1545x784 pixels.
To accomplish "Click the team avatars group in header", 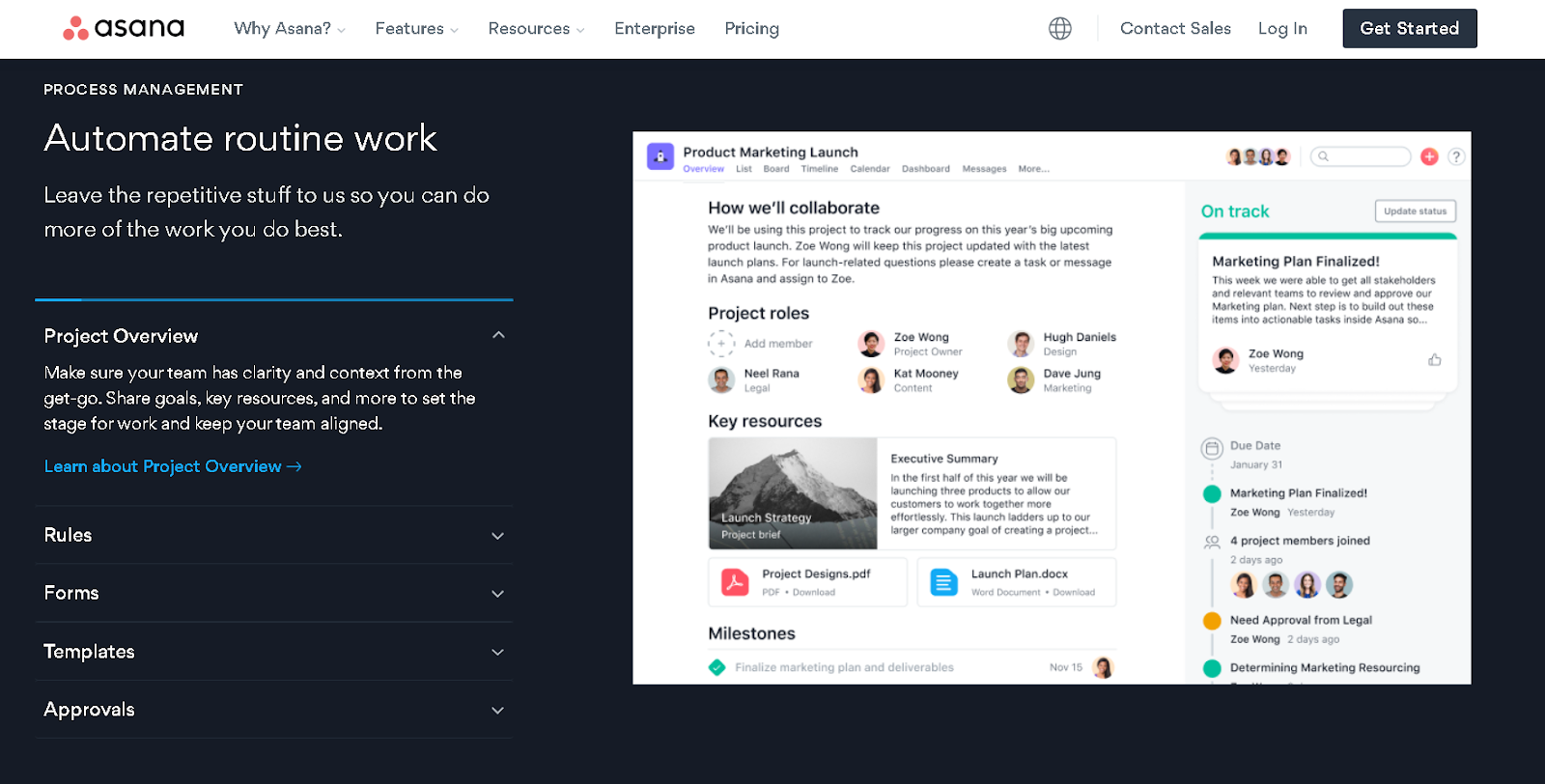I will tap(1258, 156).
